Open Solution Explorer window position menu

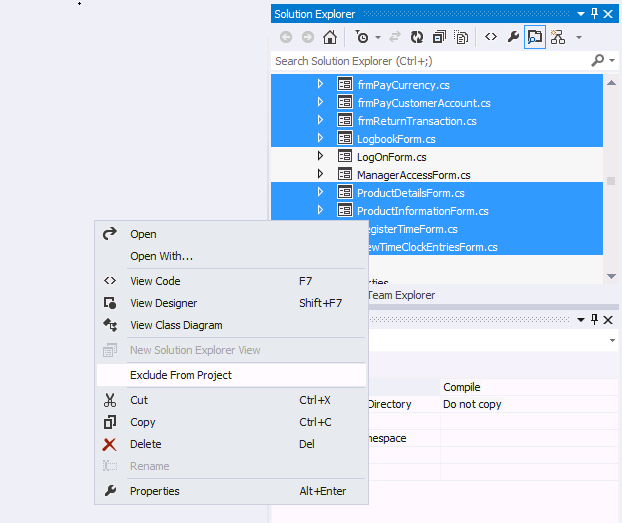tap(581, 14)
